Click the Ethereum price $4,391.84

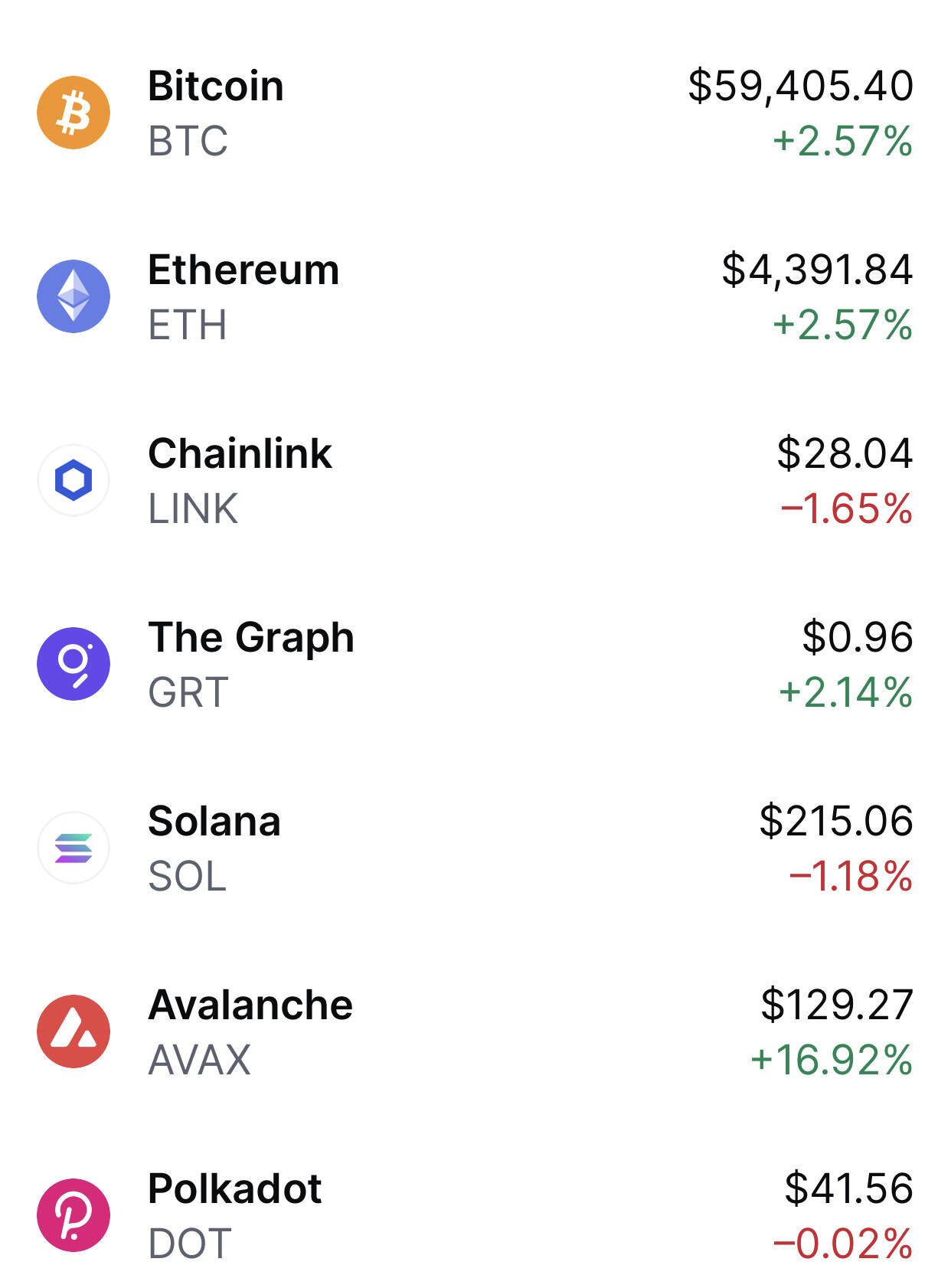click(x=817, y=270)
